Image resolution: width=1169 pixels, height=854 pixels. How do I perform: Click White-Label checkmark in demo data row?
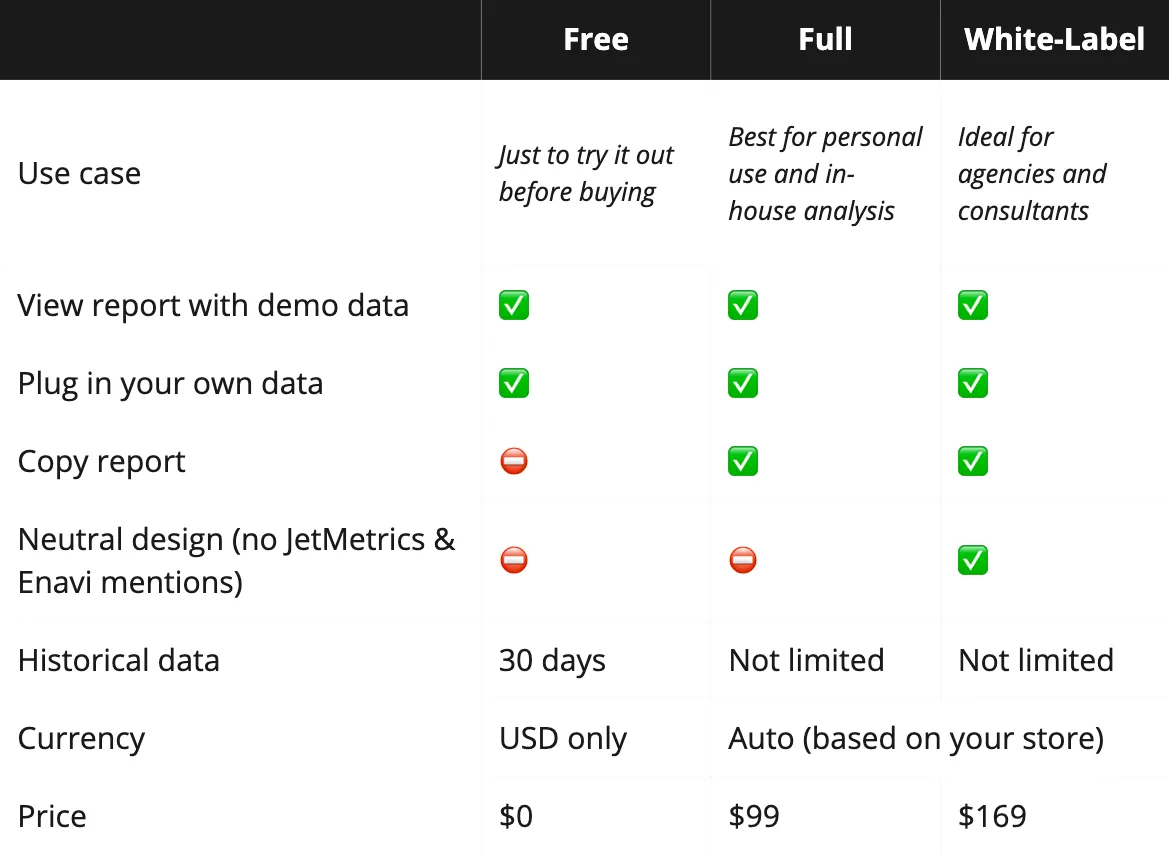tap(973, 305)
